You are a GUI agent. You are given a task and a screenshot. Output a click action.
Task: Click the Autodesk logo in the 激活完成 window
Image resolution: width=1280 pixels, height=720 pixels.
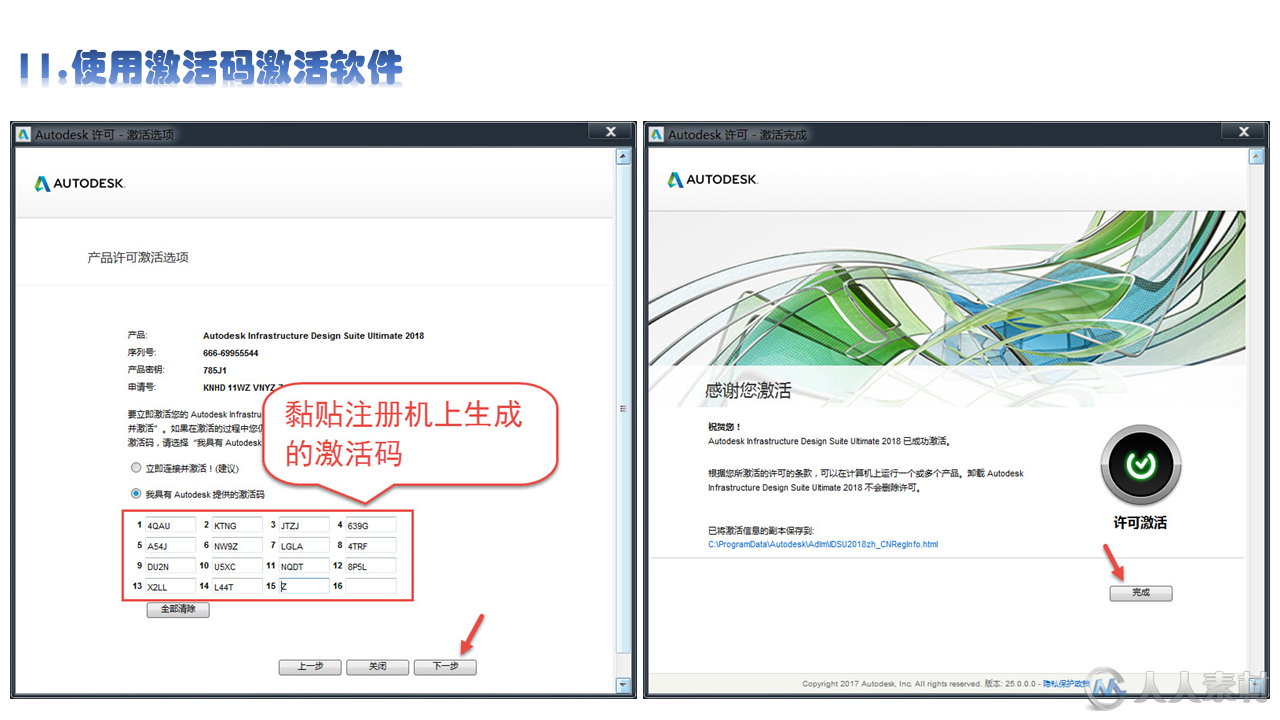713,179
